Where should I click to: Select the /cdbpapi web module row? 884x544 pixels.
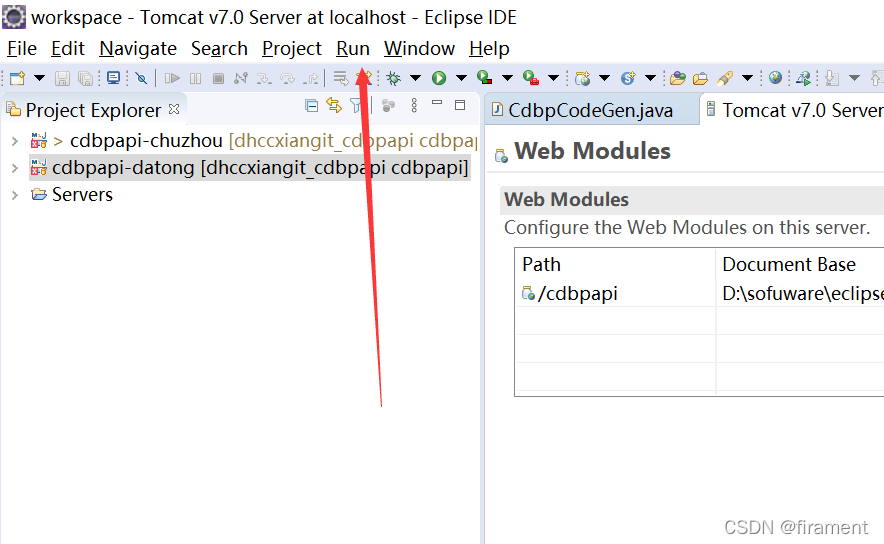pos(700,293)
